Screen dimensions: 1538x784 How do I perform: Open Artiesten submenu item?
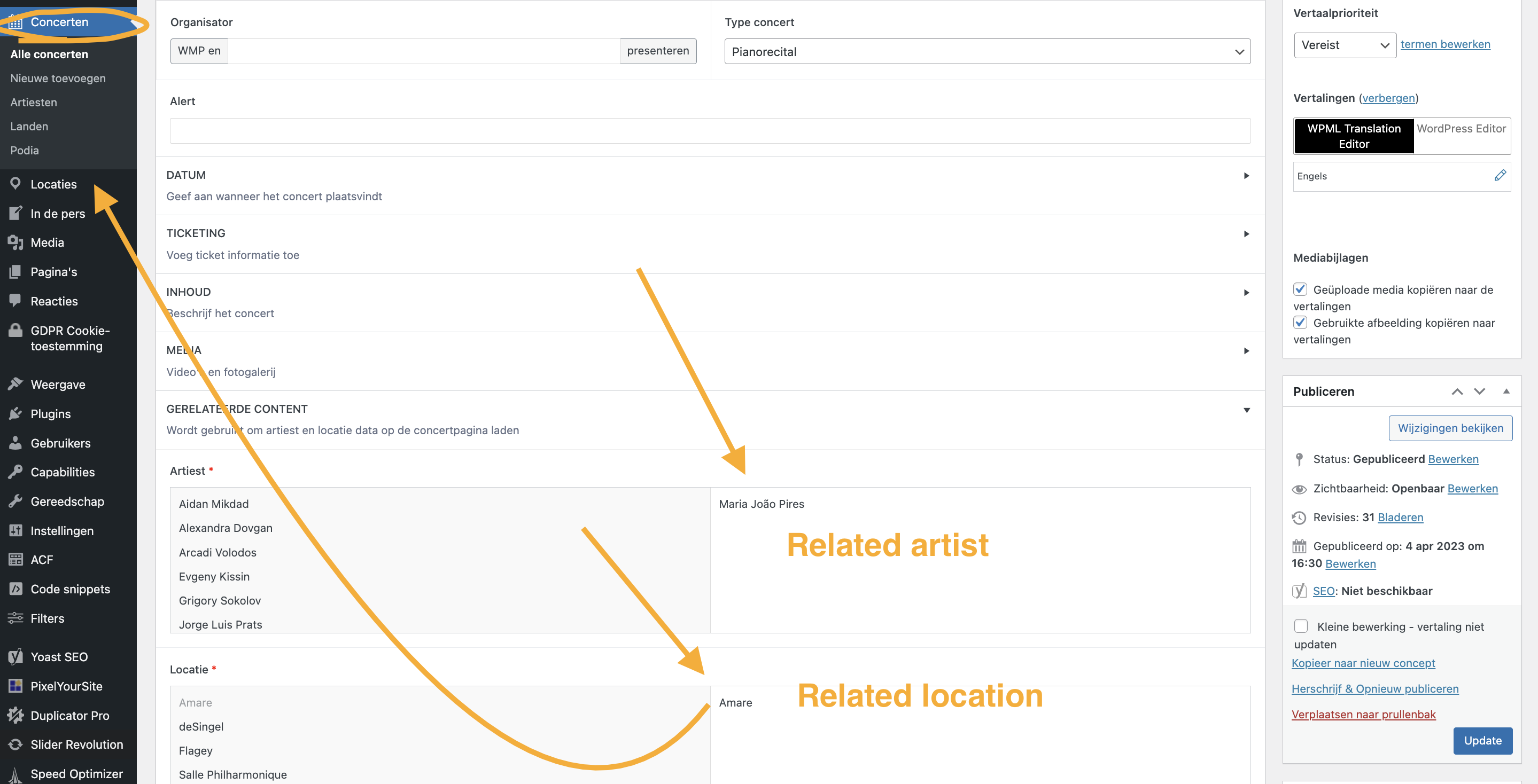tap(34, 102)
